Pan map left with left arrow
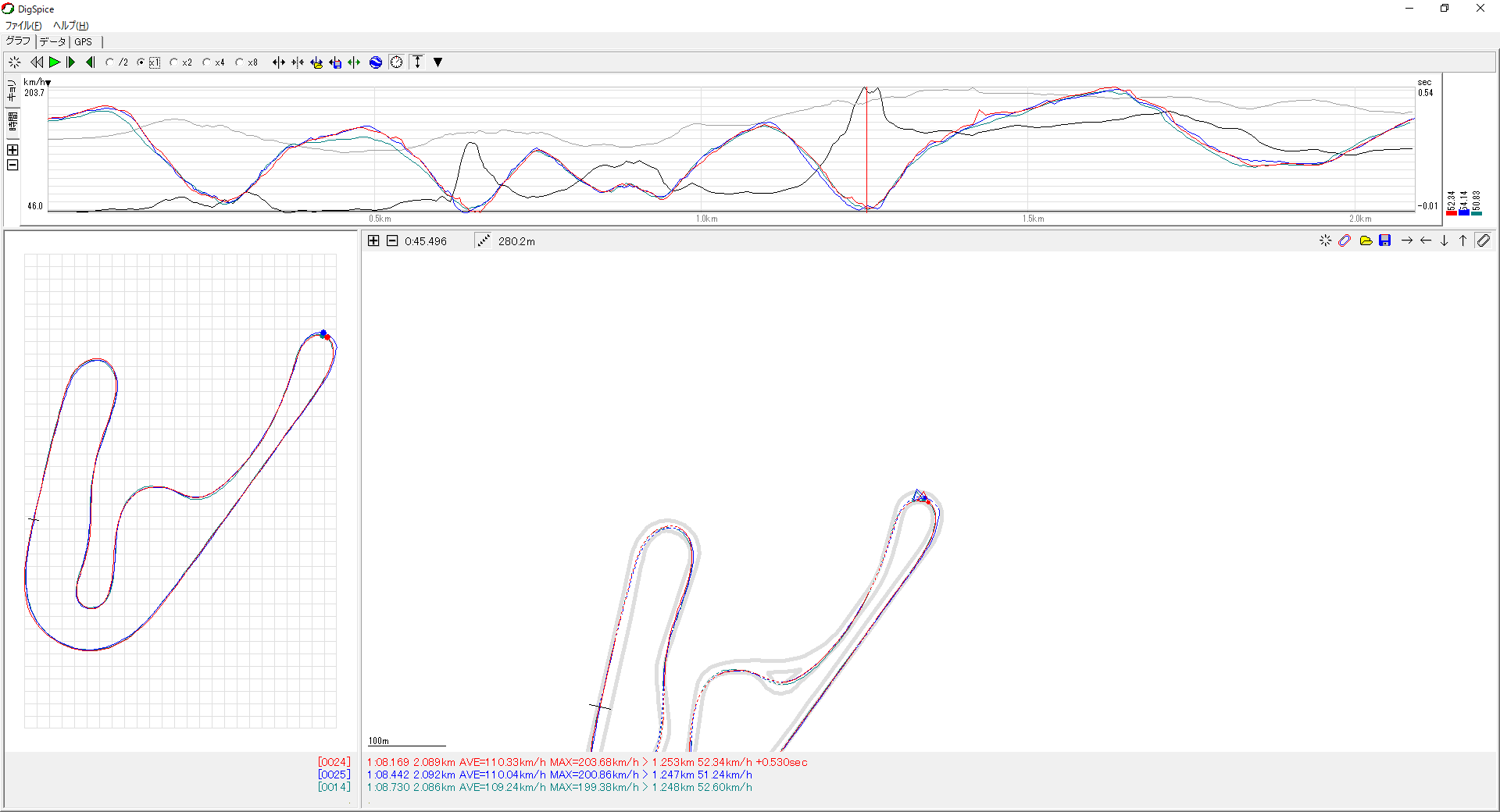Image resolution: width=1500 pixels, height=812 pixels. pos(1426,240)
